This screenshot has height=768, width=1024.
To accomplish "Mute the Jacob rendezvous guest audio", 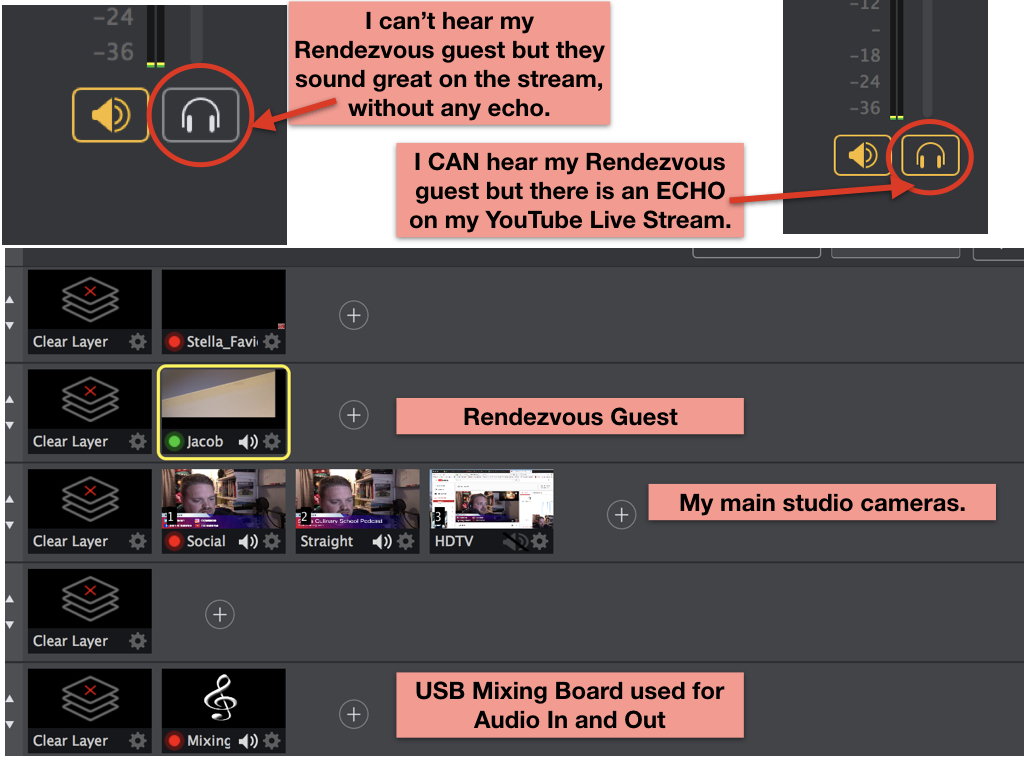I will click(246, 441).
